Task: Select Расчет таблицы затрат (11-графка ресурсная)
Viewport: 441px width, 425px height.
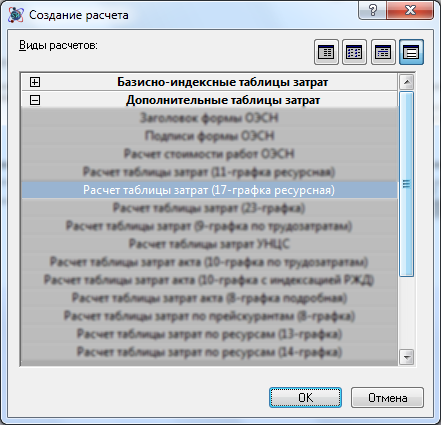Action: [x=209, y=172]
